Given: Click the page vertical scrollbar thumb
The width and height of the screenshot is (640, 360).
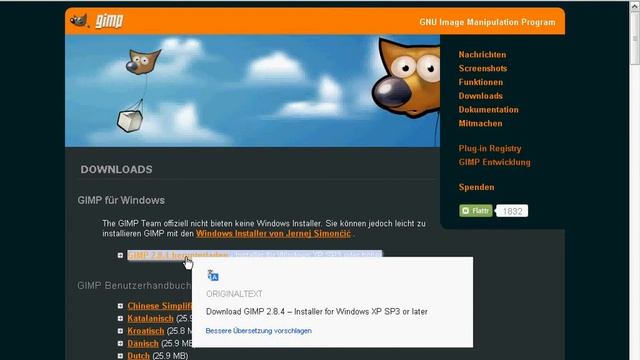Looking at the screenshot, I should [x=634, y=38].
